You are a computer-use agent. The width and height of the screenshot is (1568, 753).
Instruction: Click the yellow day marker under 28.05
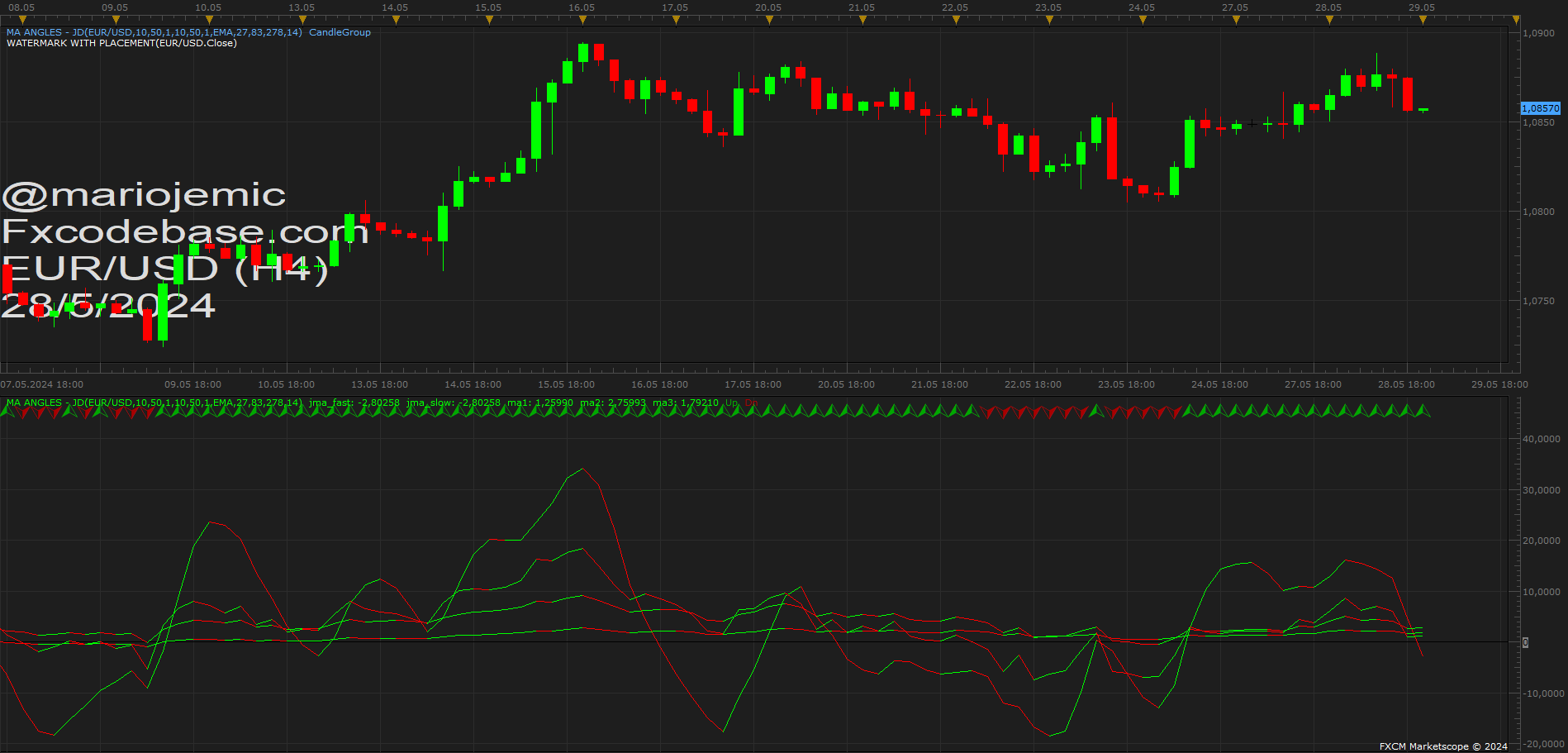click(1329, 19)
